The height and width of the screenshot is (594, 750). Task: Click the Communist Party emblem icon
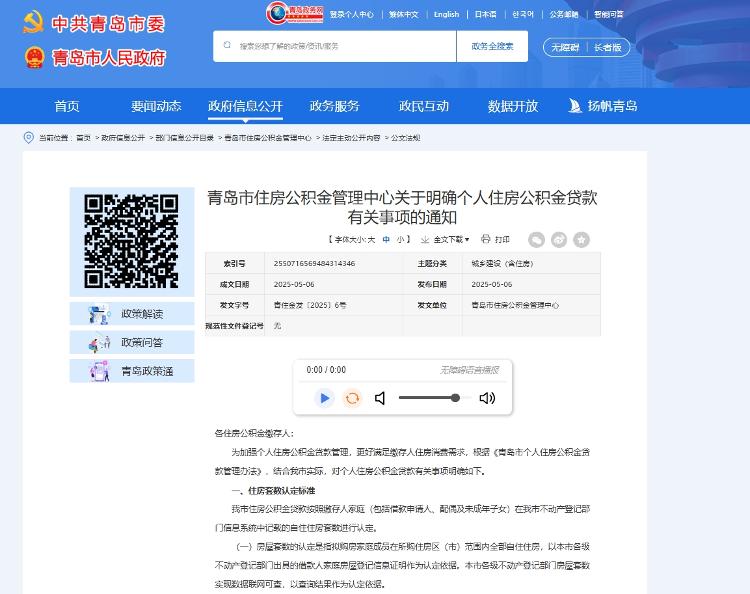click(x=33, y=22)
